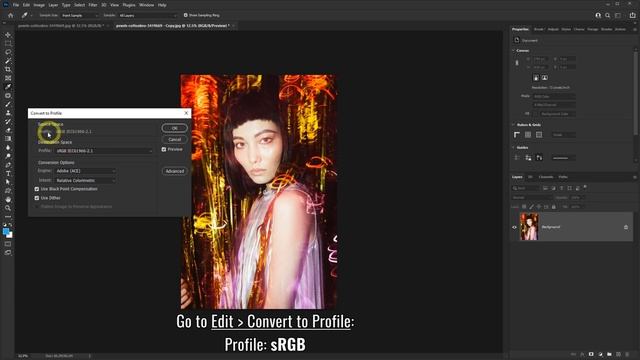Viewport: 640px width, 360px height.
Task: Select the Brush tool
Action: pos(8,104)
